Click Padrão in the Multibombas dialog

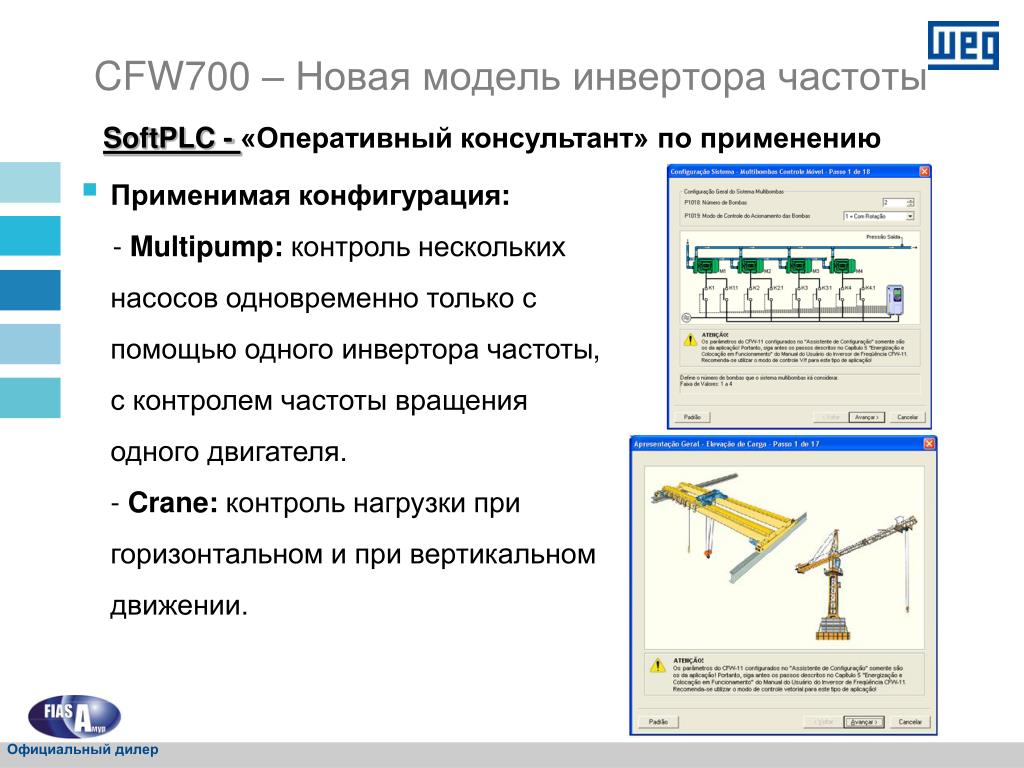[x=692, y=417]
